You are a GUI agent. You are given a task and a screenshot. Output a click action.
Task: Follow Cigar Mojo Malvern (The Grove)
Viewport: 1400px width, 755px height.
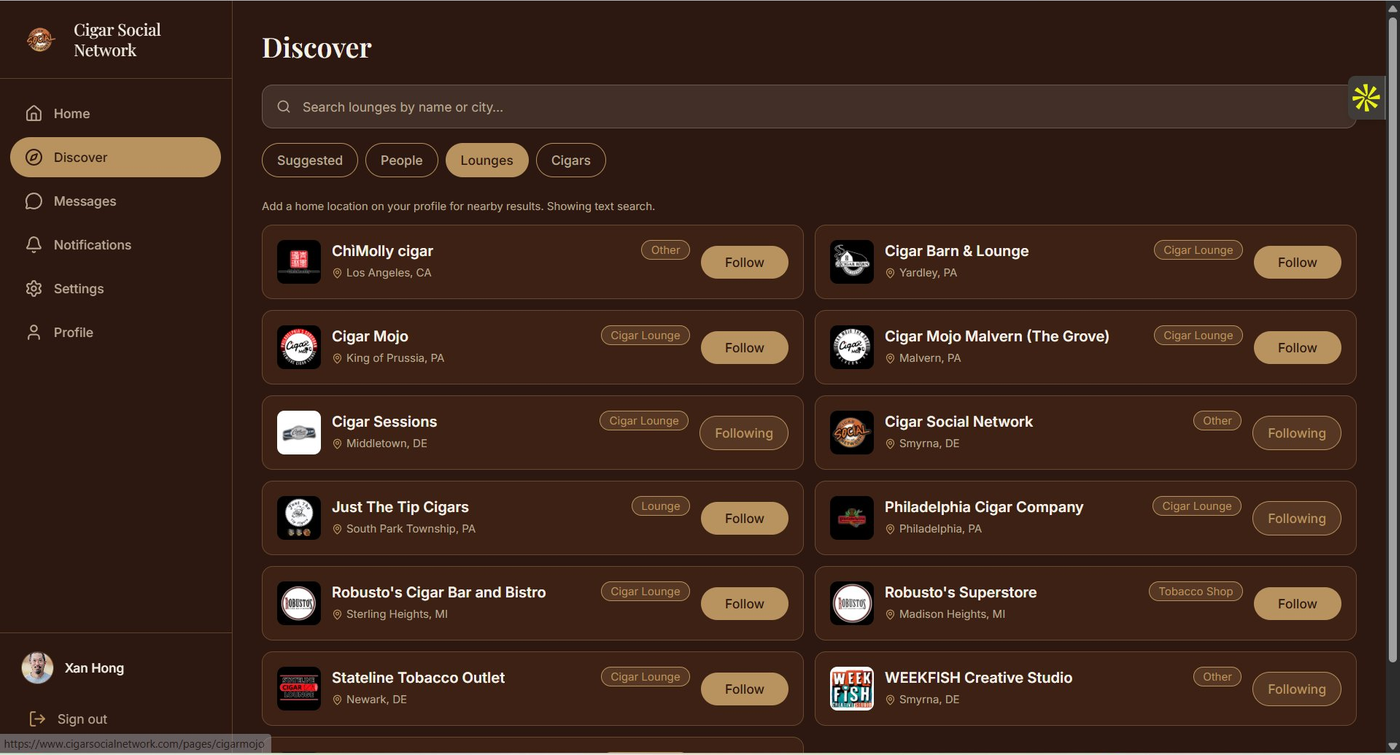[x=1297, y=347]
